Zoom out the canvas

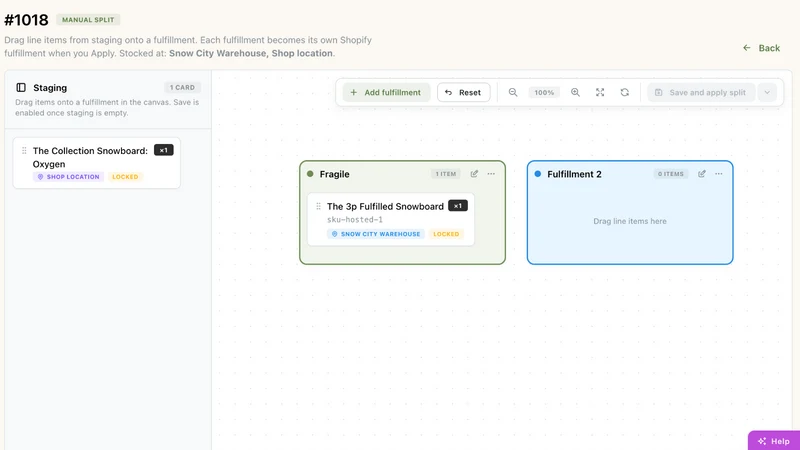point(513,92)
